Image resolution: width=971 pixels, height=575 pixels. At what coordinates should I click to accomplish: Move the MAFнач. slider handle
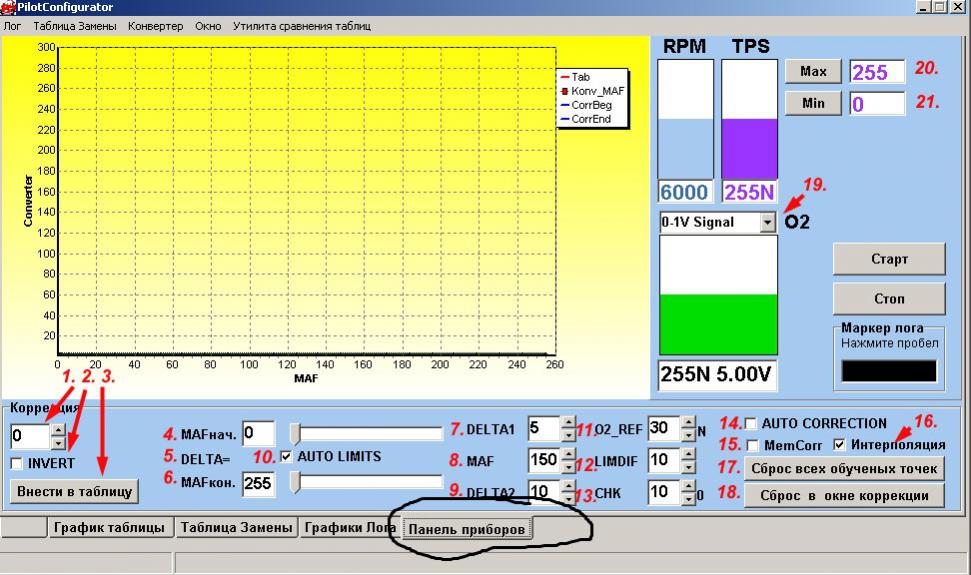pyautogui.click(x=295, y=433)
